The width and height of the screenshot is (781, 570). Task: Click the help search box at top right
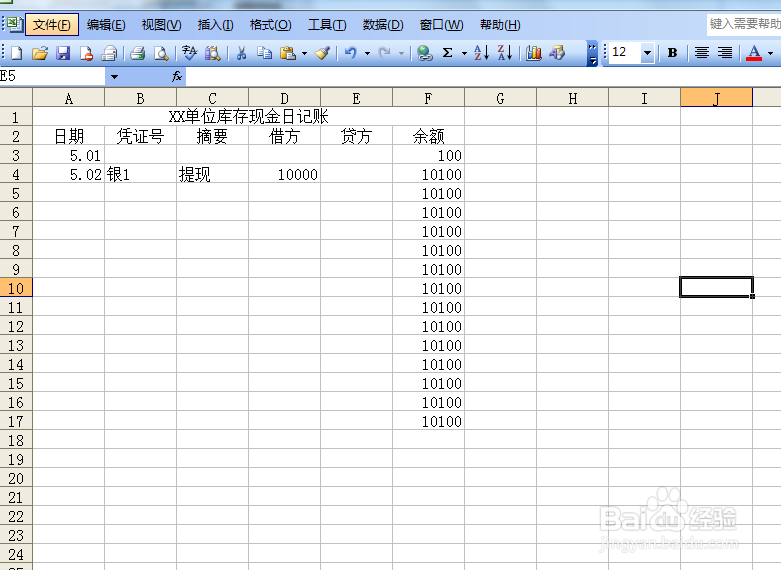744,24
